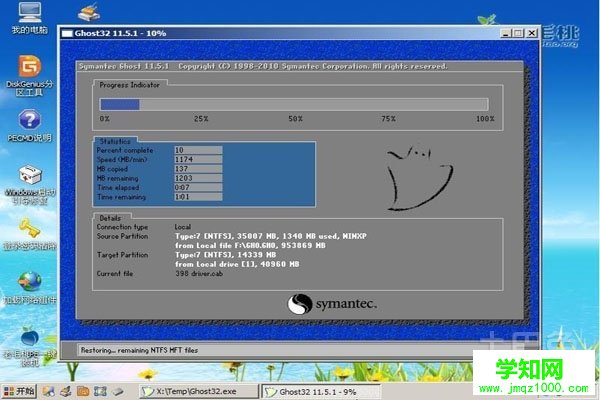Image resolution: width=600 pixels, height=400 pixels.
Task: Click the 50% progress scale label
Action: 295,119
